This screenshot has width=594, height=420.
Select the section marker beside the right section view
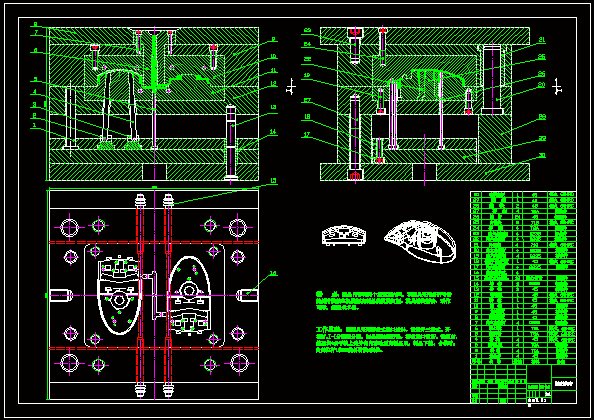click(x=557, y=87)
